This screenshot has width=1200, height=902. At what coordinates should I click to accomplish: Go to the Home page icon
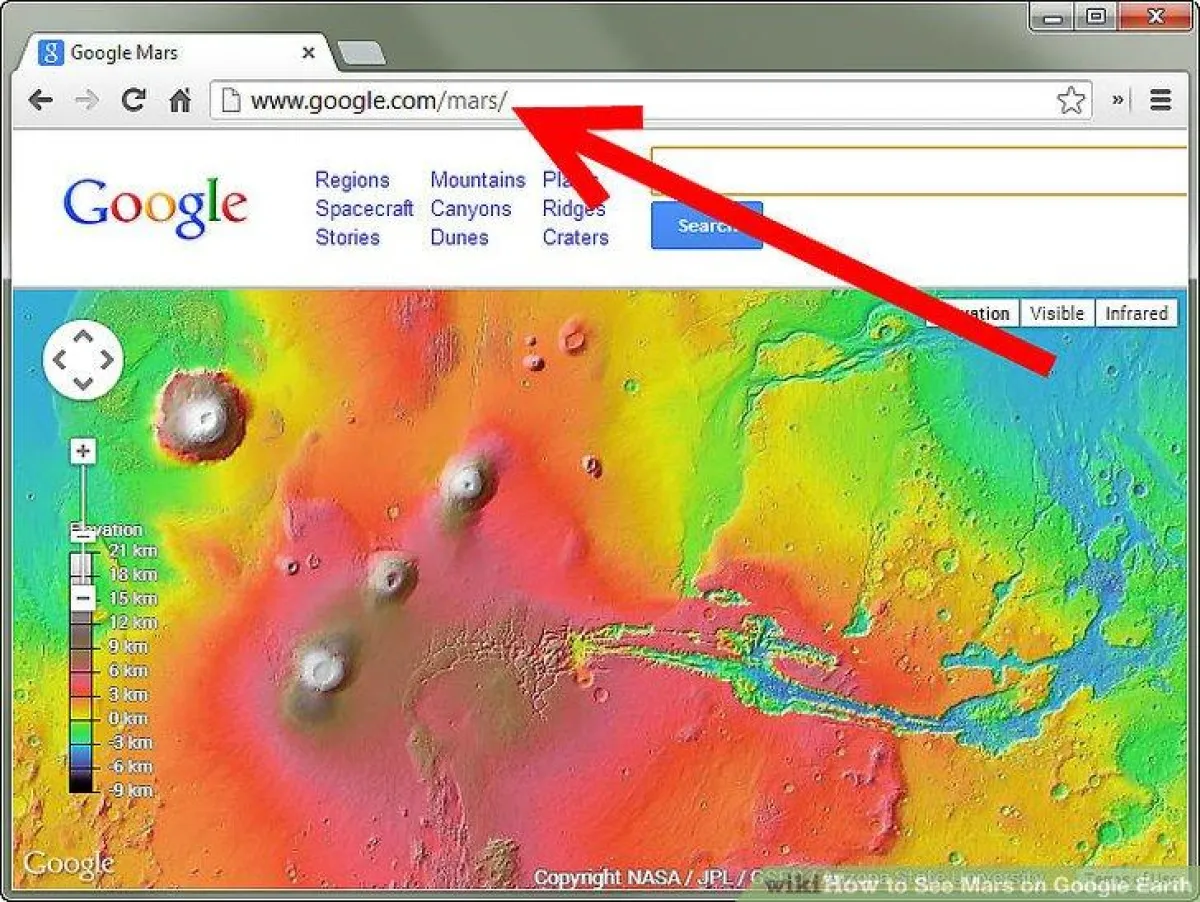180,100
